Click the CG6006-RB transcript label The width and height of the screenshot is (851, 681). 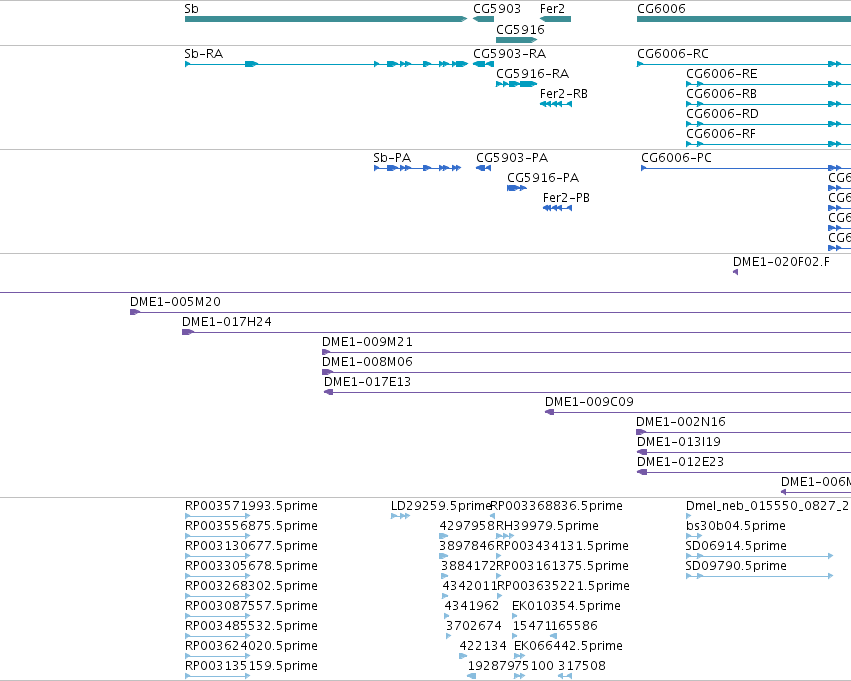pos(721,94)
